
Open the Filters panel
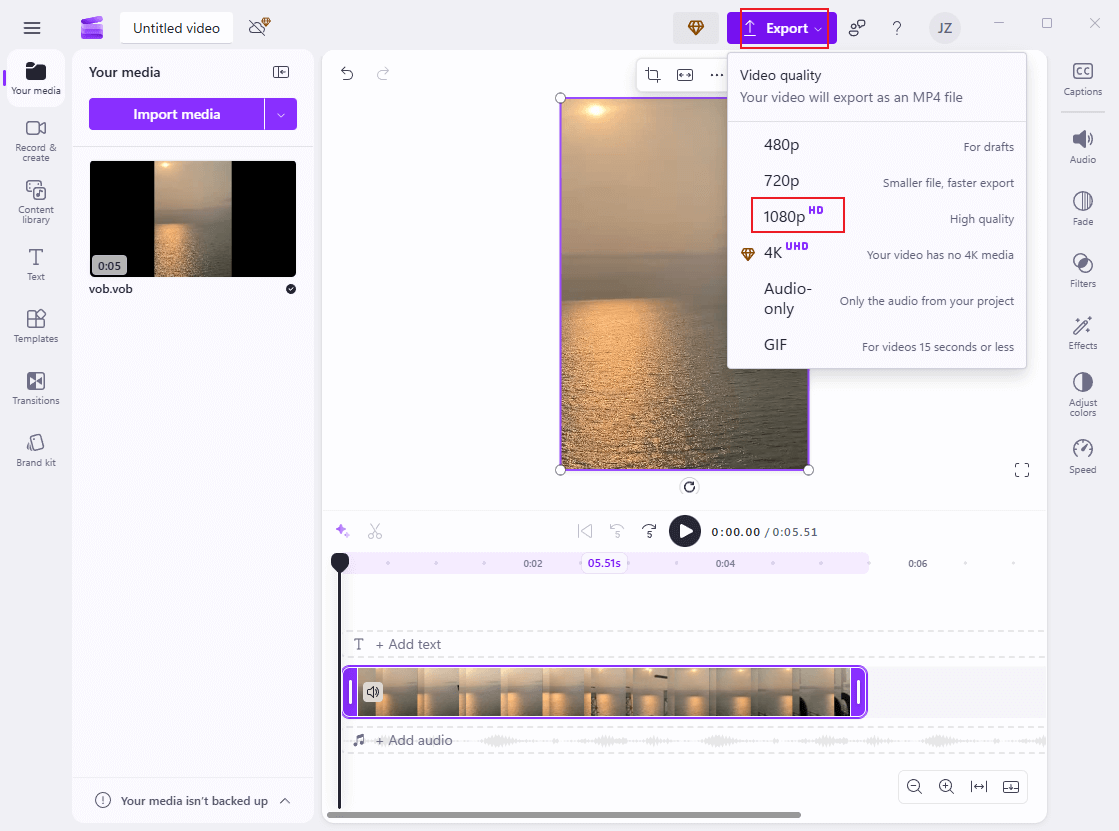point(1082,269)
